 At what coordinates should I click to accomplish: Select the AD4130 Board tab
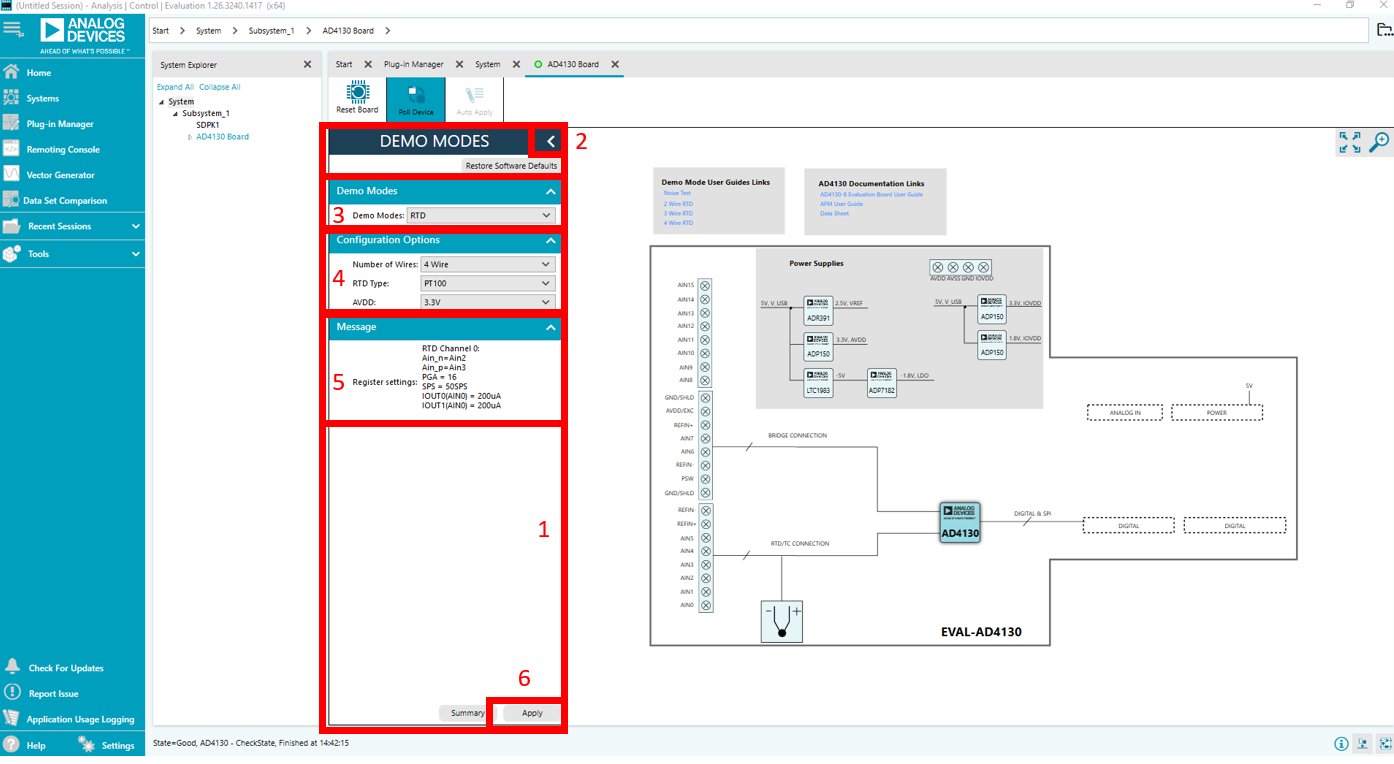573,64
